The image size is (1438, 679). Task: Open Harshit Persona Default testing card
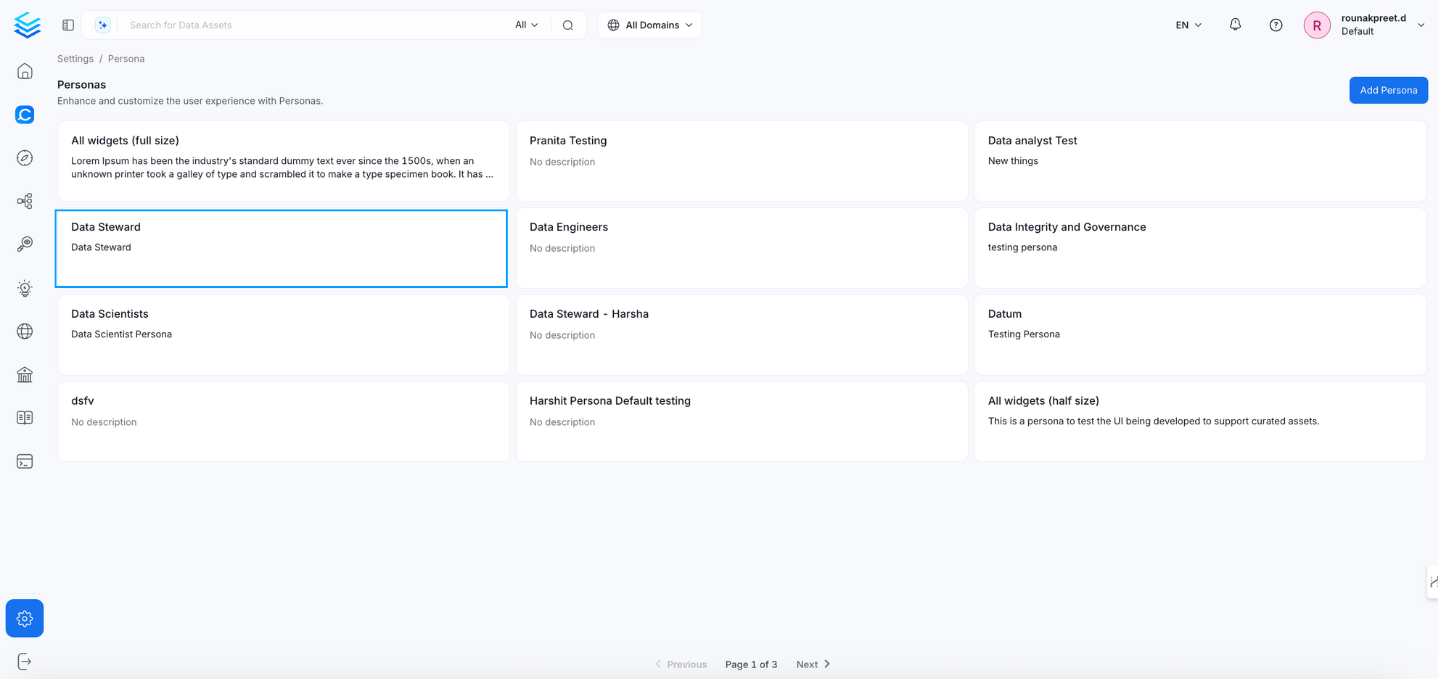click(742, 421)
